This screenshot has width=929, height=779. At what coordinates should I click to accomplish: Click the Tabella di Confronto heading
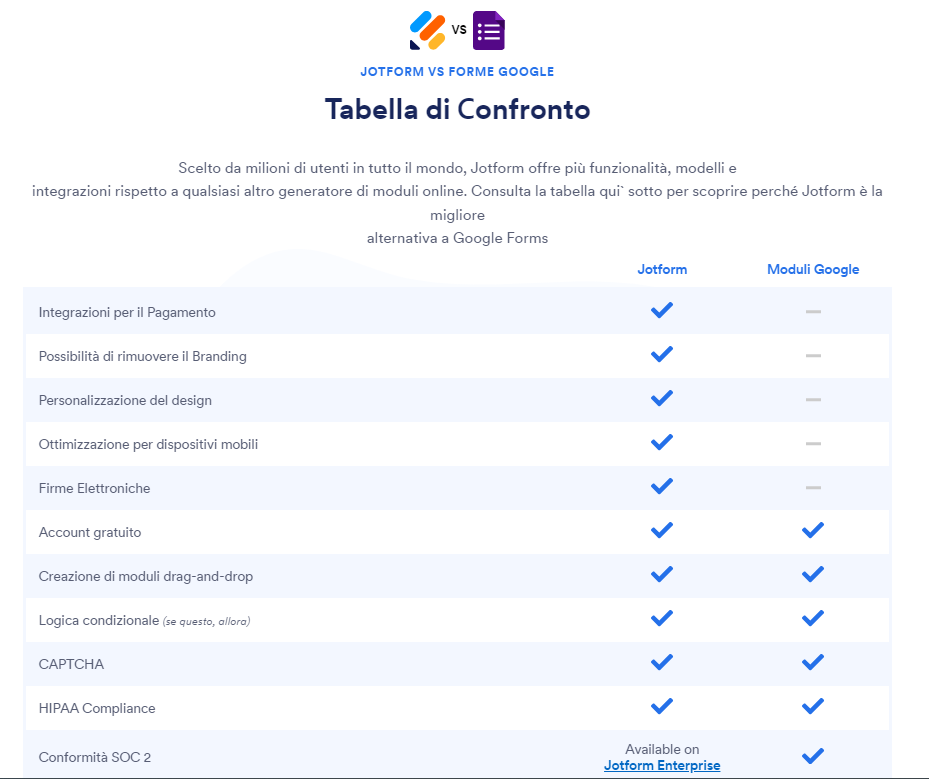(x=457, y=109)
